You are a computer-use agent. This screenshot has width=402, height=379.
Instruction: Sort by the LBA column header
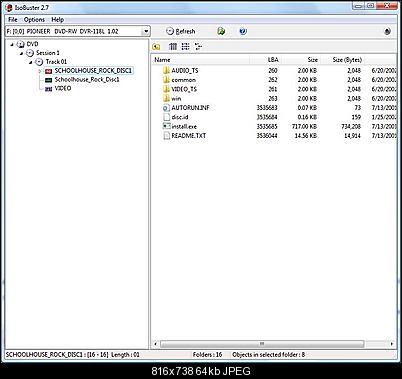point(266,60)
